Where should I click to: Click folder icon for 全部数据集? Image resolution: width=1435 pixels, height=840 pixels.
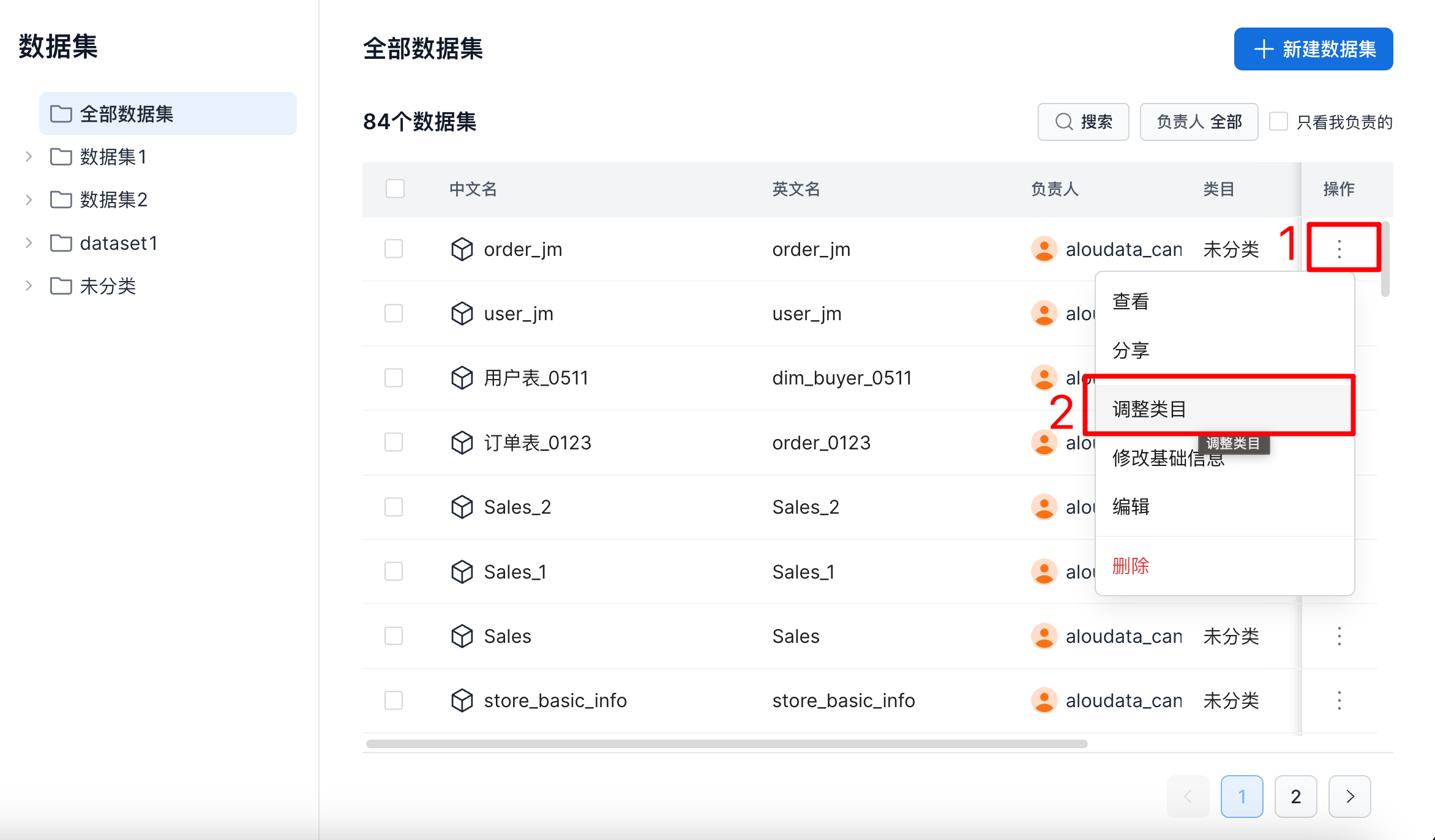(x=61, y=114)
